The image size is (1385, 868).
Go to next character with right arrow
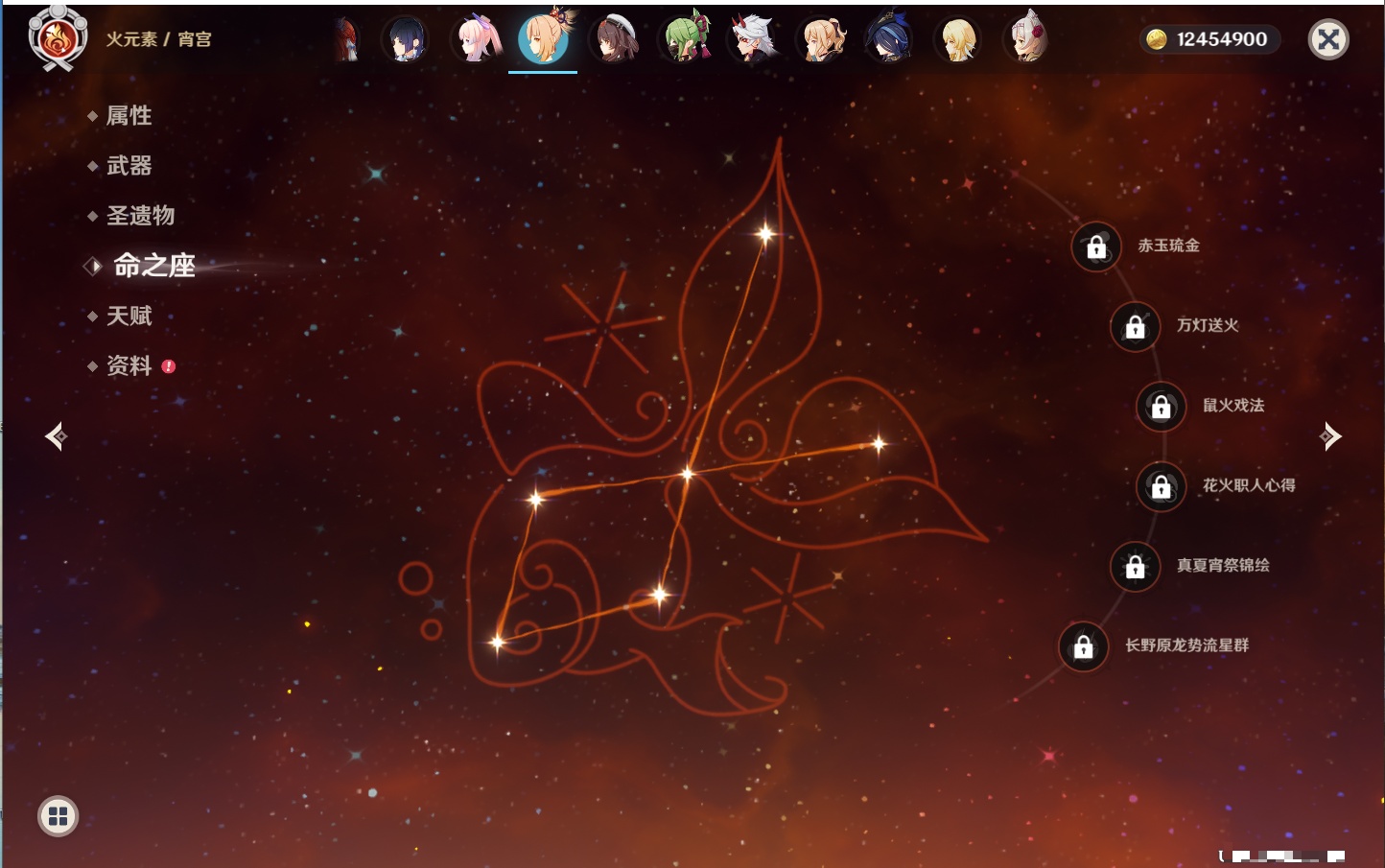point(1330,436)
